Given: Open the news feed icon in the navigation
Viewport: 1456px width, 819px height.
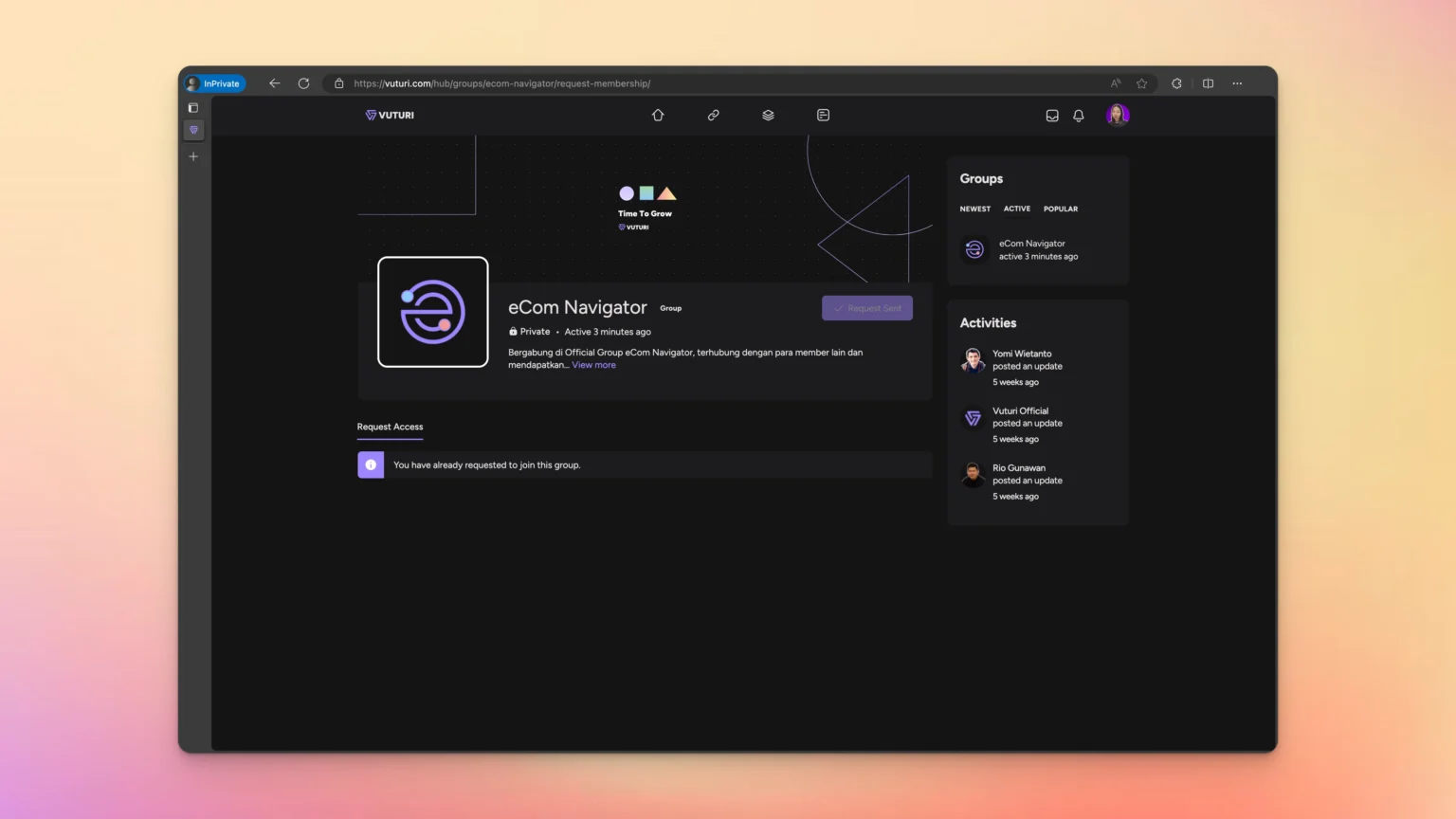Looking at the screenshot, I should [x=823, y=115].
